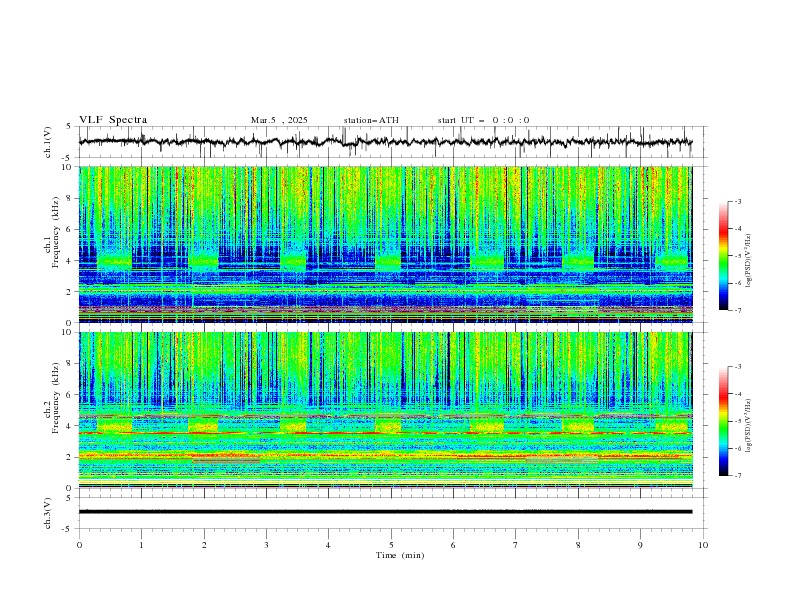Click the ch.2 'Frequency (kHz)' axis label
The height and width of the screenshot is (612, 792).
coord(56,397)
